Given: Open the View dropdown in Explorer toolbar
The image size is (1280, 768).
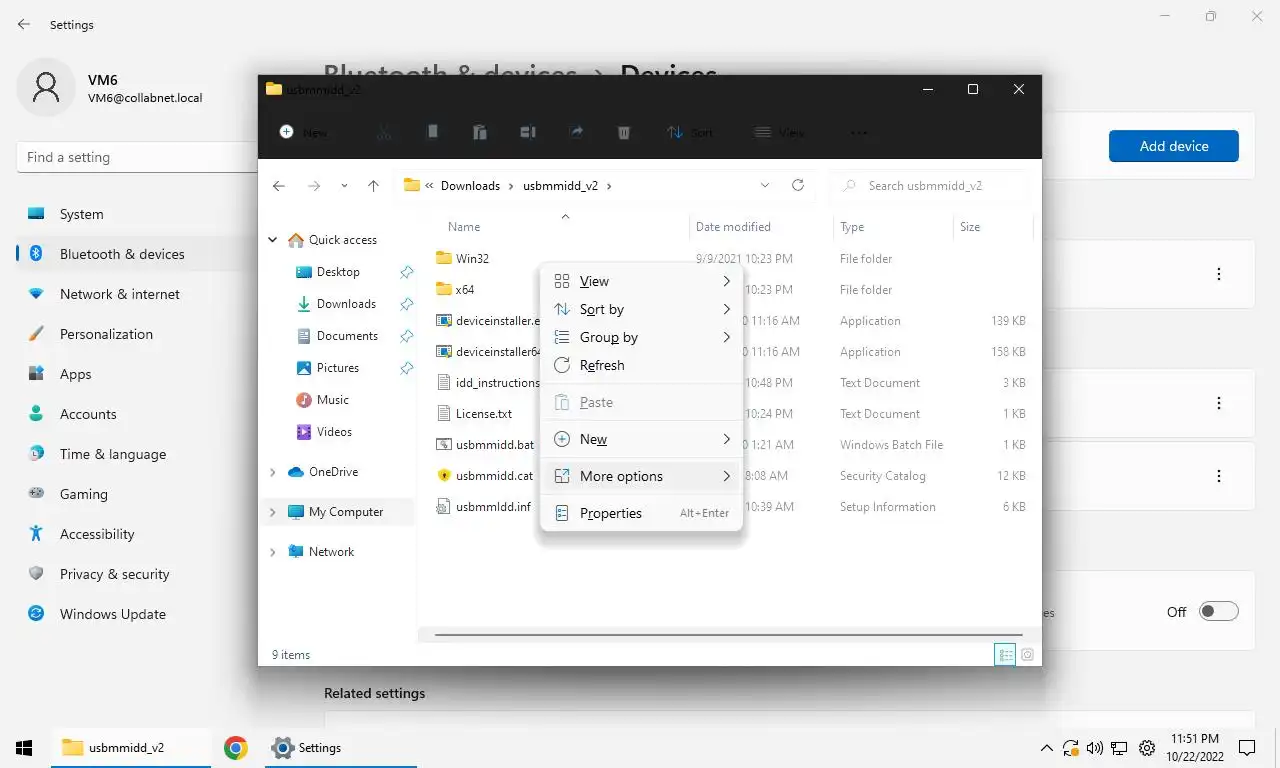Looking at the screenshot, I should pos(779,132).
